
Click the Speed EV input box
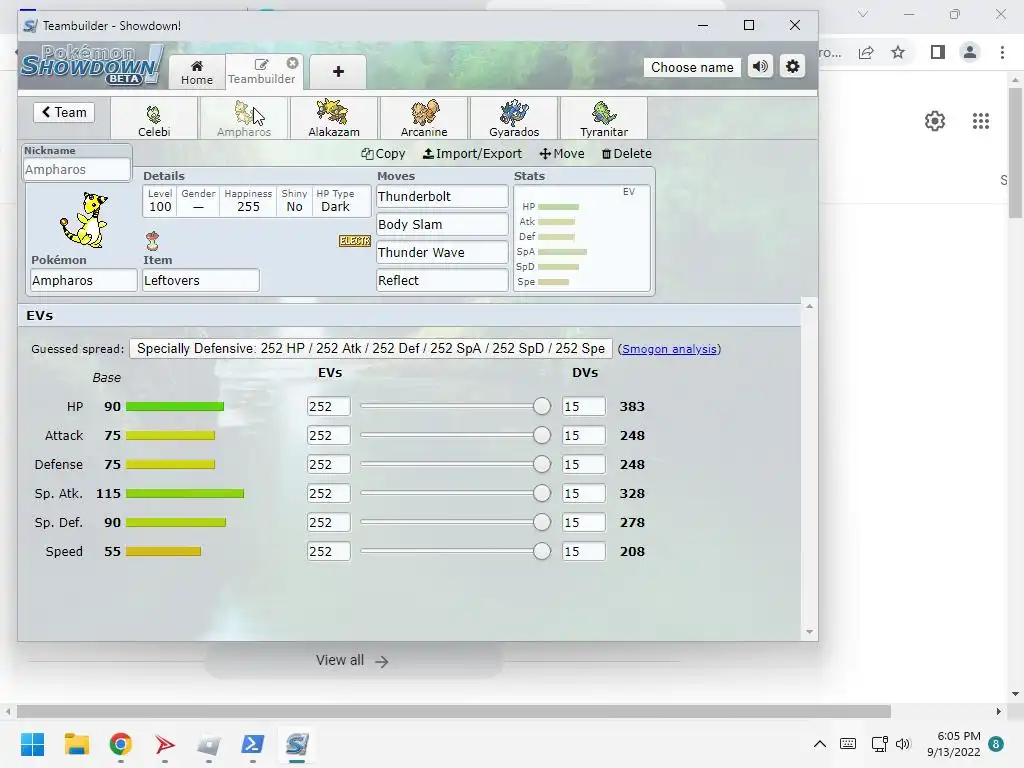(x=328, y=551)
